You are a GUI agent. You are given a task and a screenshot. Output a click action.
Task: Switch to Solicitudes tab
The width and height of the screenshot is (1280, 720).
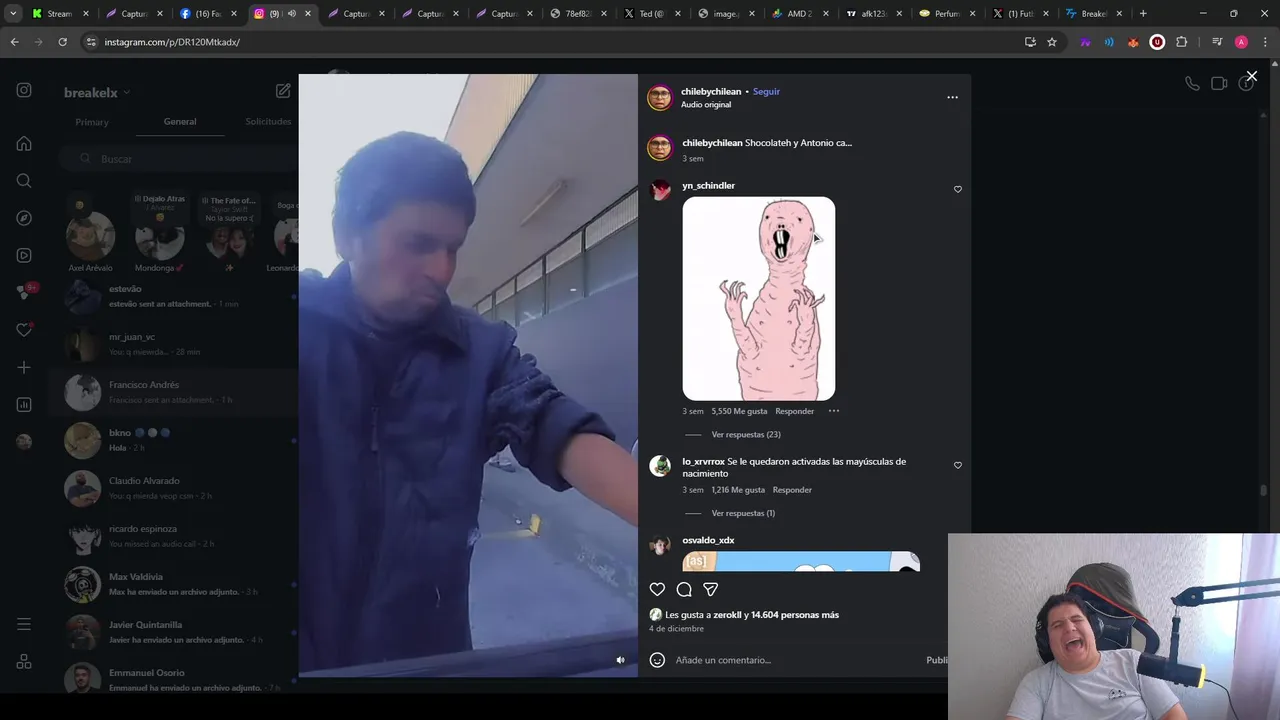click(x=268, y=122)
